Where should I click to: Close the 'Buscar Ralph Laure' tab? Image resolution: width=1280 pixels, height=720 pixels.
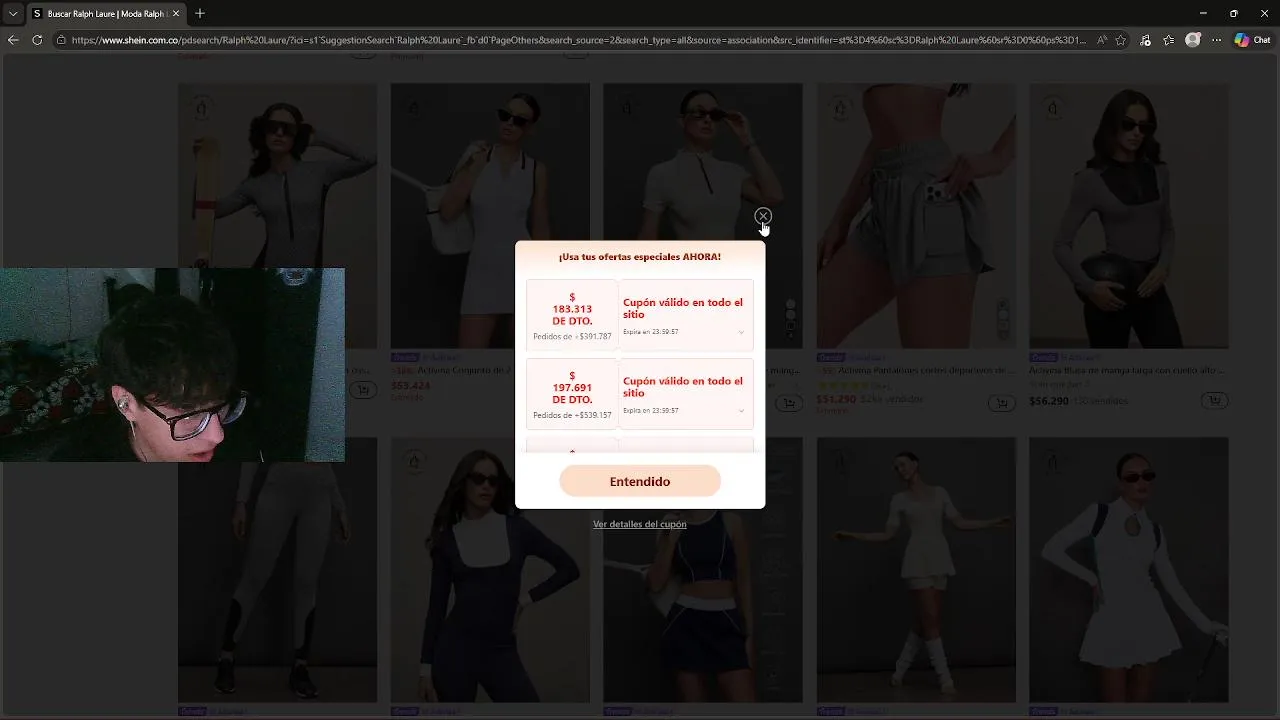point(176,14)
